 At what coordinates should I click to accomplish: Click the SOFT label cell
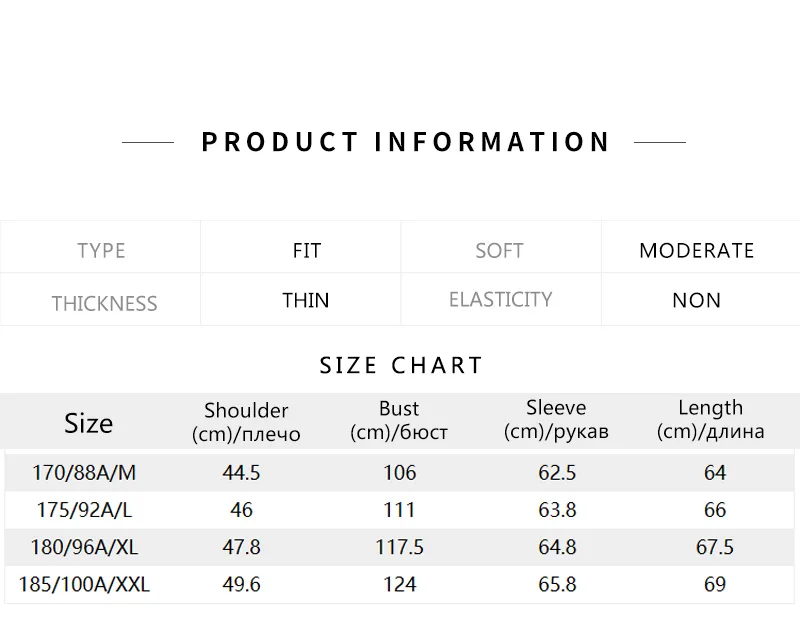[501, 247]
